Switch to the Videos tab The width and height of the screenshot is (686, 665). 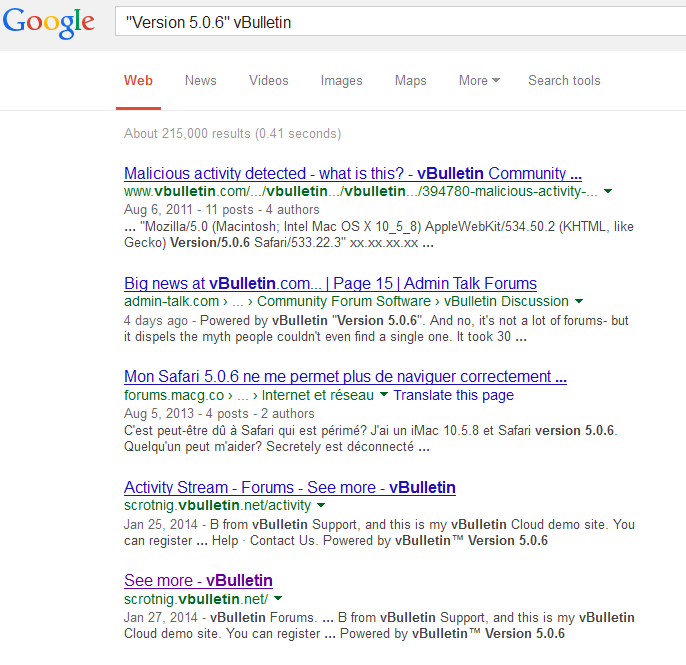tap(269, 80)
